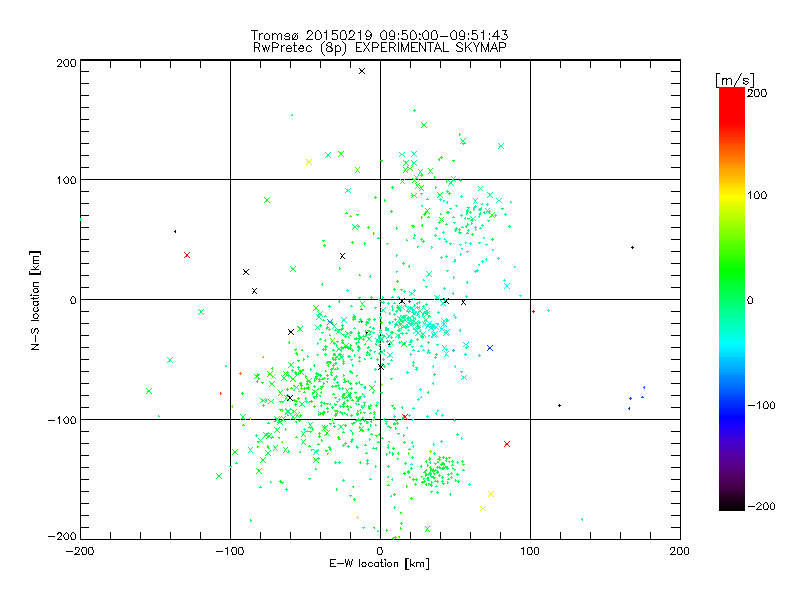Viewport: 800px width, 600px height.
Task: Click the title line "Tromsø 20150219 09:50:00-09:51:43"
Action: pyautogui.click(x=379, y=35)
